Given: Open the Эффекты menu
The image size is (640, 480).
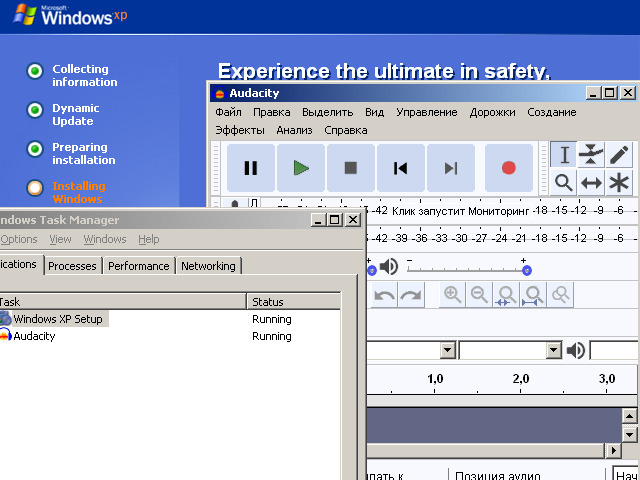Looking at the screenshot, I should [x=240, y=130].
